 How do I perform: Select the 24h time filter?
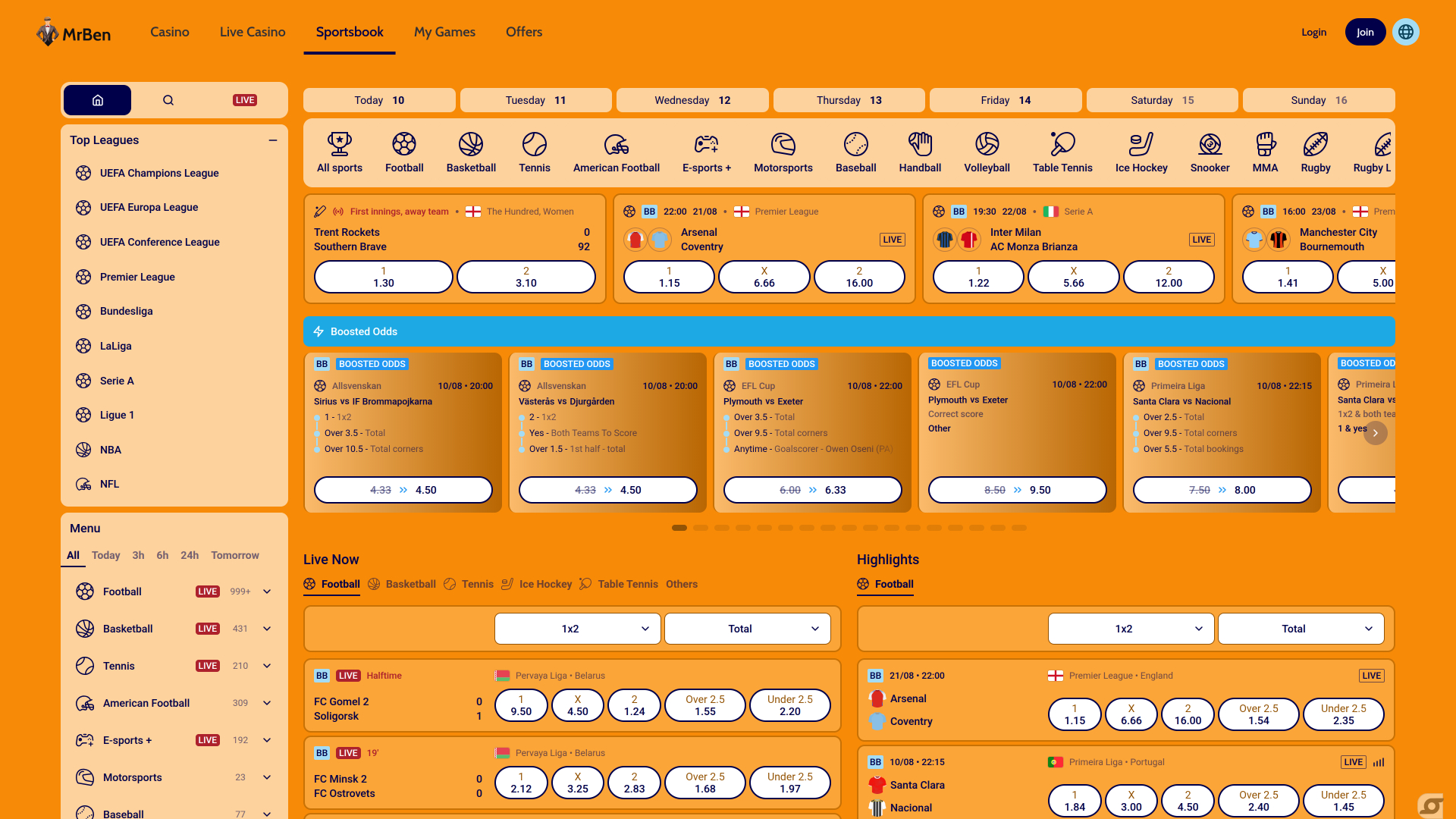[190, 555]
